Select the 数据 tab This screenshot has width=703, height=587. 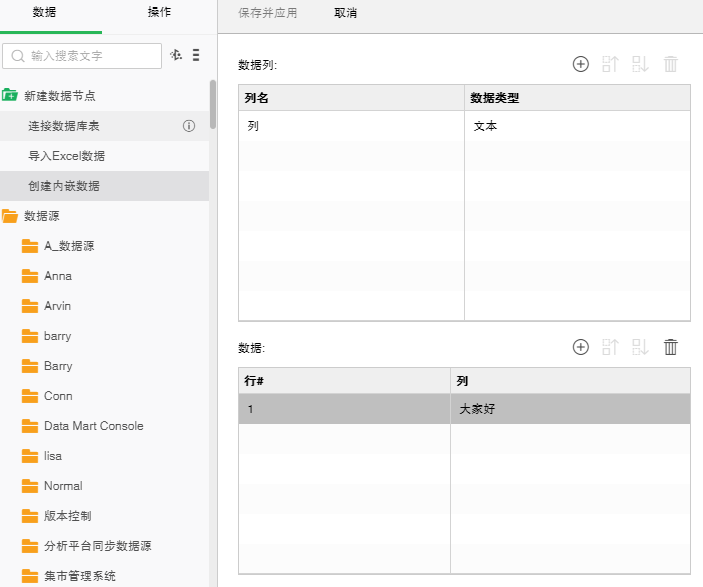pyautogui.click(x=44, y=12)
